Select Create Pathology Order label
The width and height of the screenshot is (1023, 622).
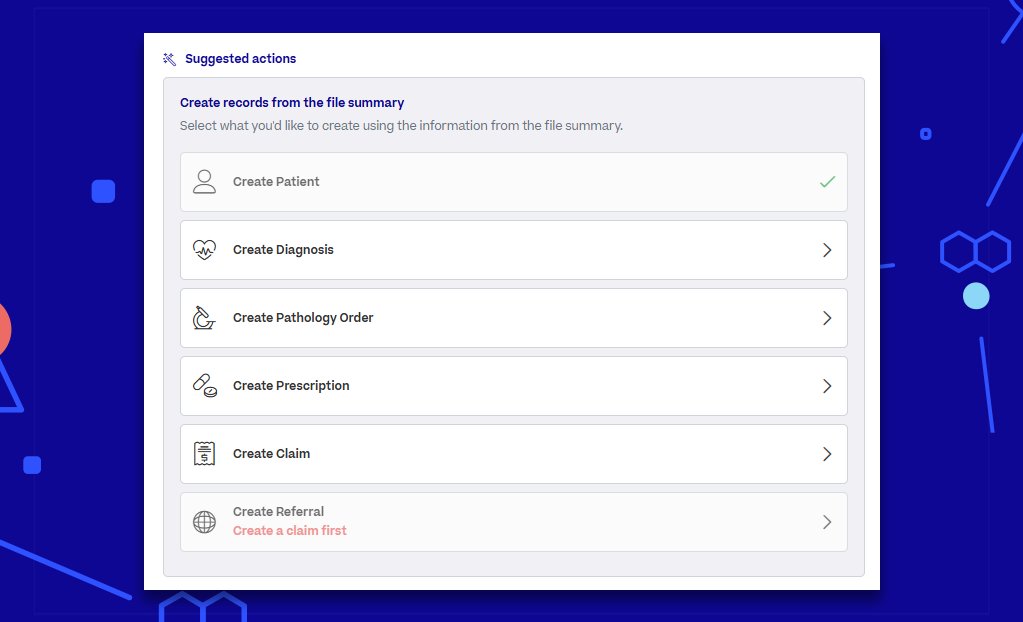pyautogui.click(x=303, y=318)
